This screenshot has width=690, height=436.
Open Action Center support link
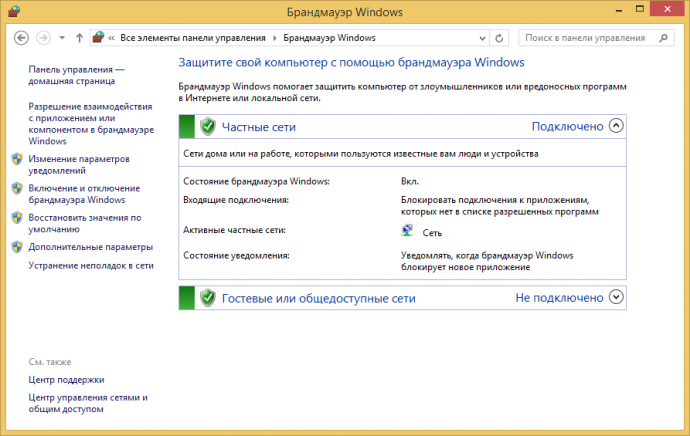pyautogui.click(x=66, y=380)
